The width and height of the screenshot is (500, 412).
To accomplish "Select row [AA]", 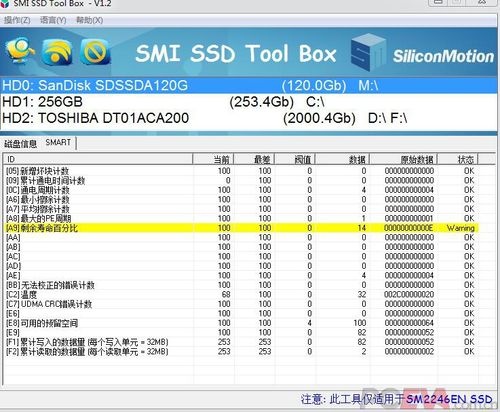I will 241,237.
